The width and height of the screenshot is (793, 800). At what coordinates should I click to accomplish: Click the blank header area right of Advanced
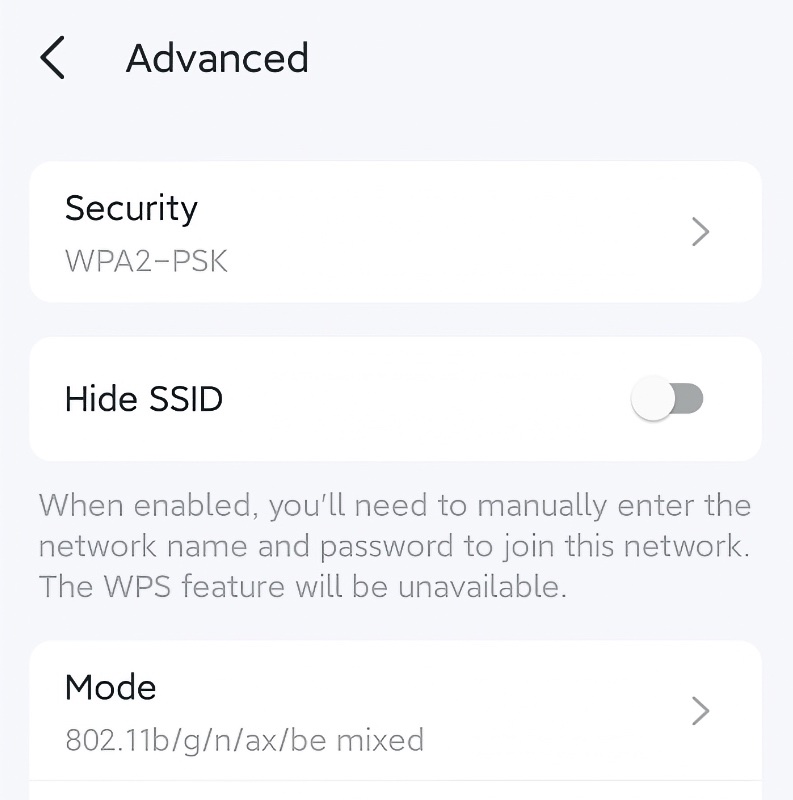[550, 58]
